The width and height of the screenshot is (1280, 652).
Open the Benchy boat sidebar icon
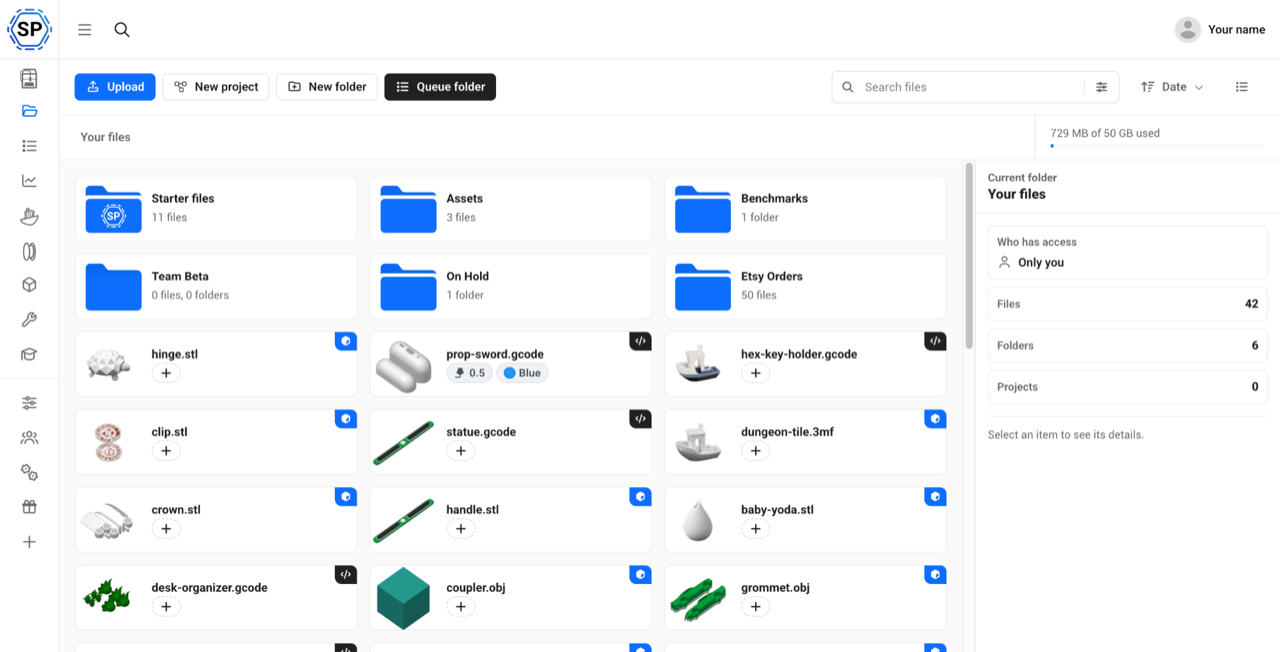pyautogui.click(x=29, y=216)
